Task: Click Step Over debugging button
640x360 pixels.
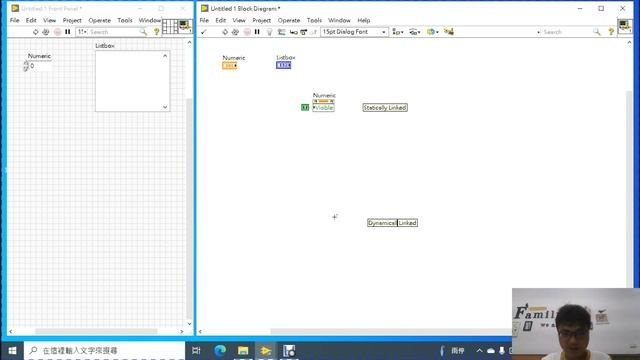Action: pos(303,32)
